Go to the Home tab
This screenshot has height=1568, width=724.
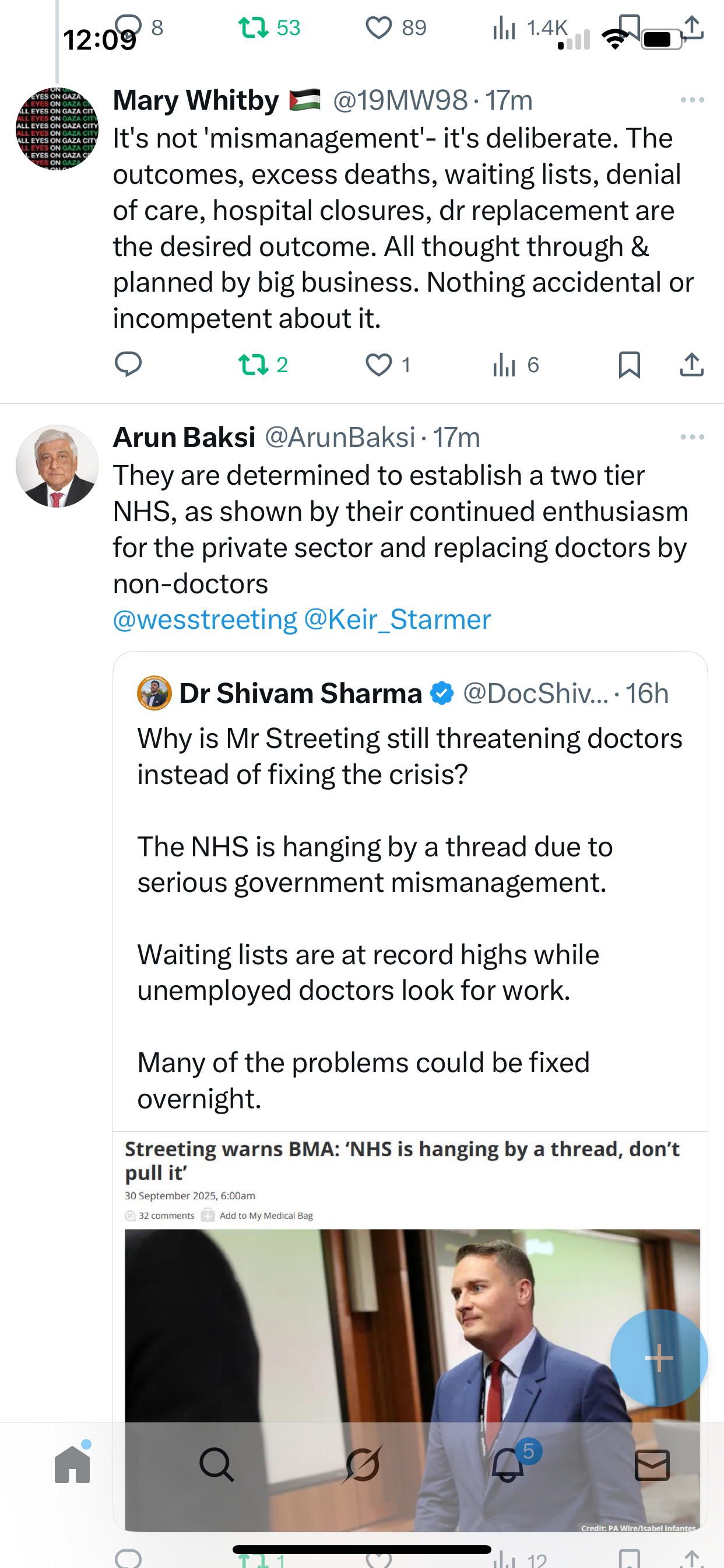pyautogui.click(x=72, y=1465)
